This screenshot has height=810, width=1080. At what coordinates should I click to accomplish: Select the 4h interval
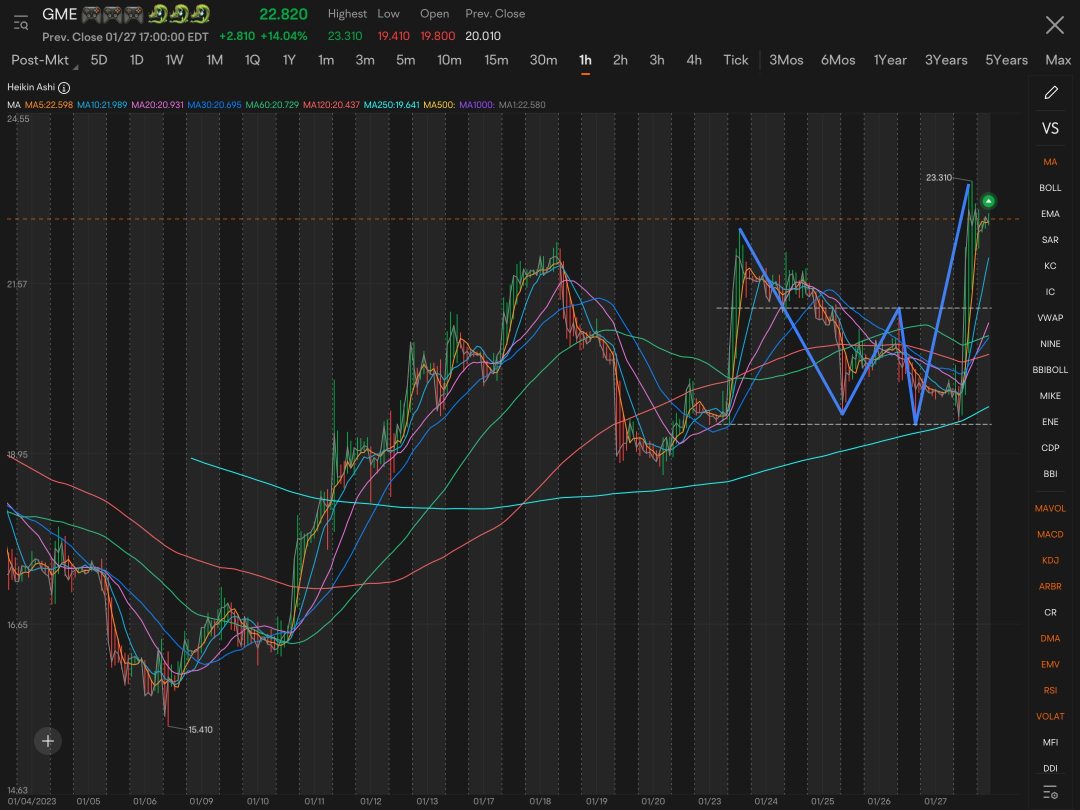694,60
